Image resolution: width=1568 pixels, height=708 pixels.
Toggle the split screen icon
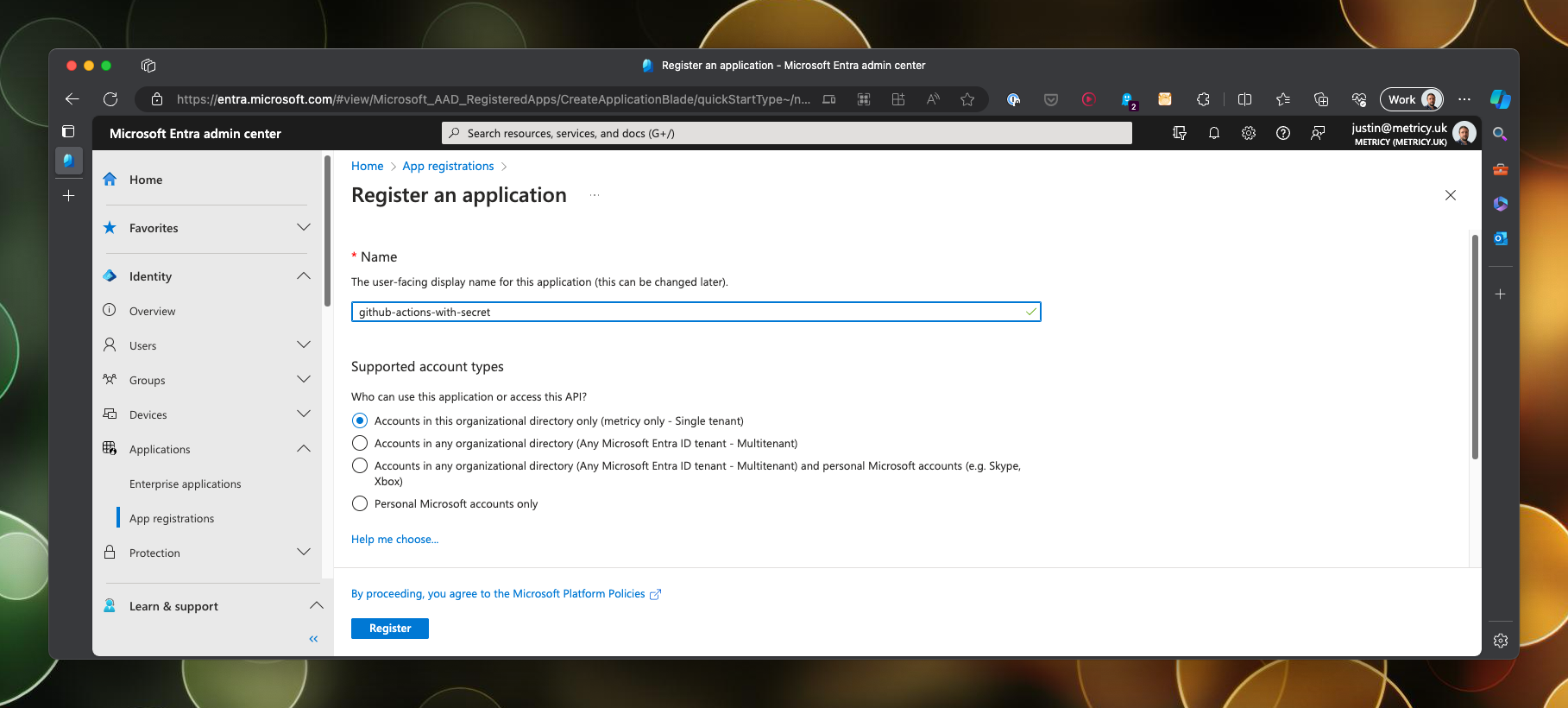(1244, 99)
